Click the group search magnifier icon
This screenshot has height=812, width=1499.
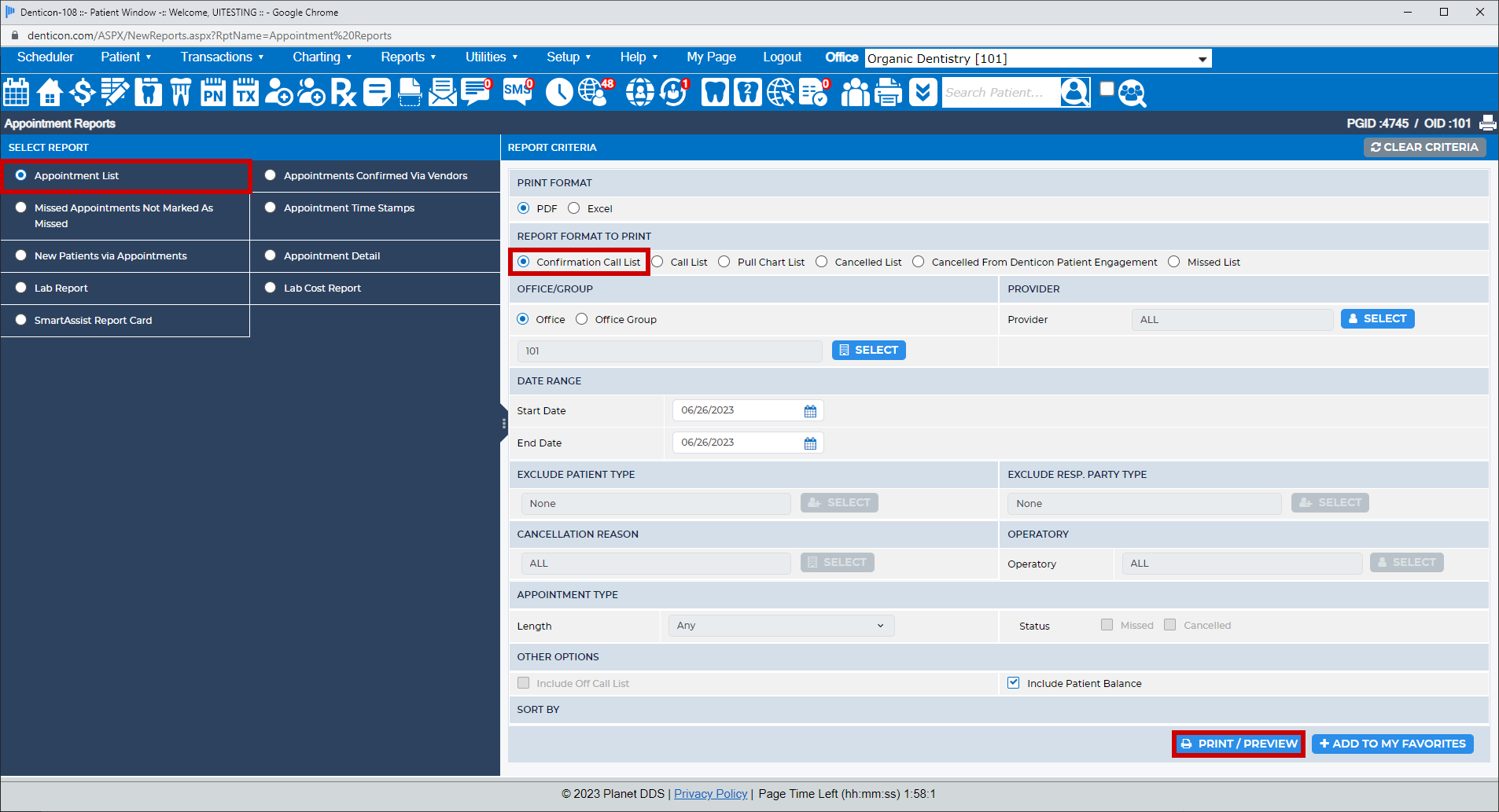(1132, 93)
